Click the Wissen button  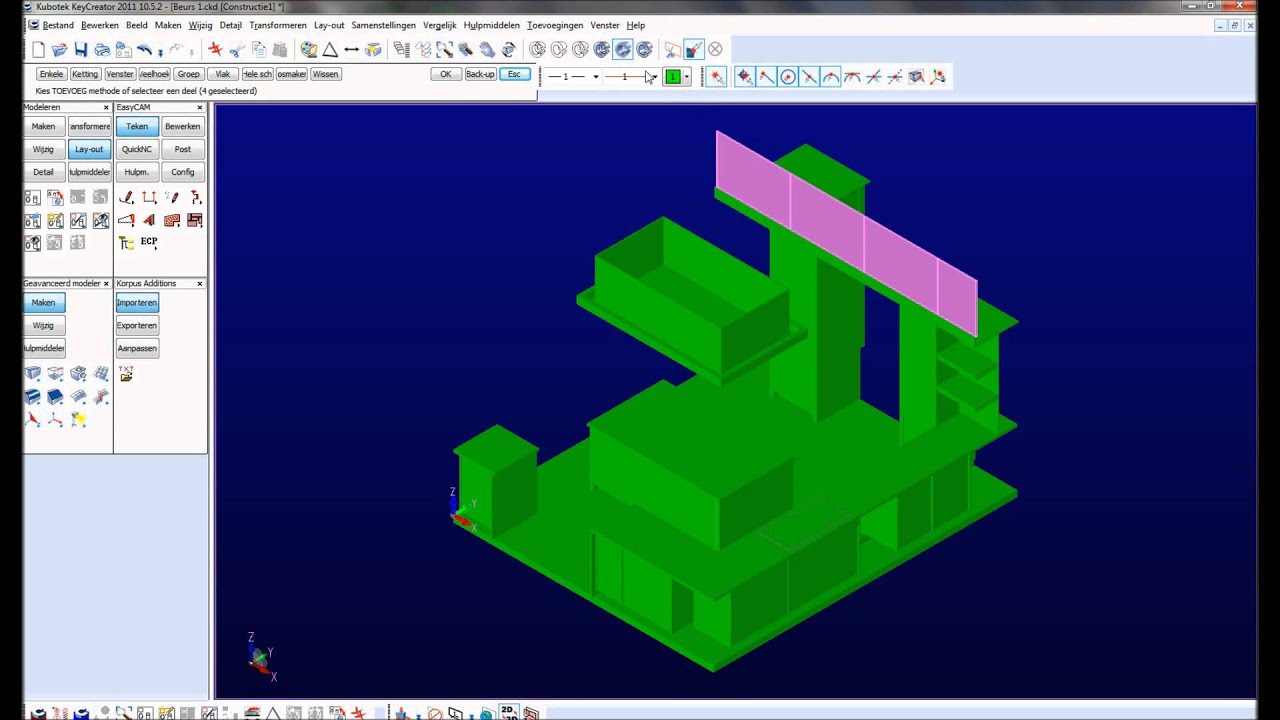click(325, 74)
